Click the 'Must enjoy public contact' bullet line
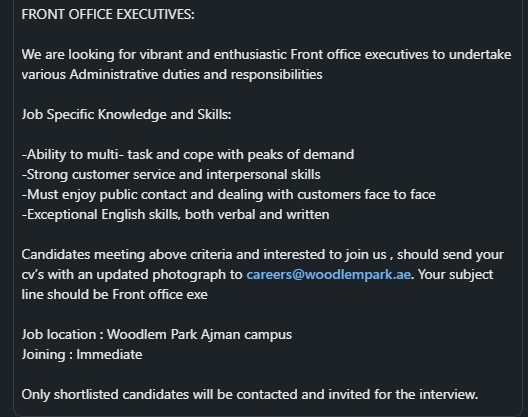The width and height of the screenshot is (528, 417). pyautogui.click(x=229, y=195)
